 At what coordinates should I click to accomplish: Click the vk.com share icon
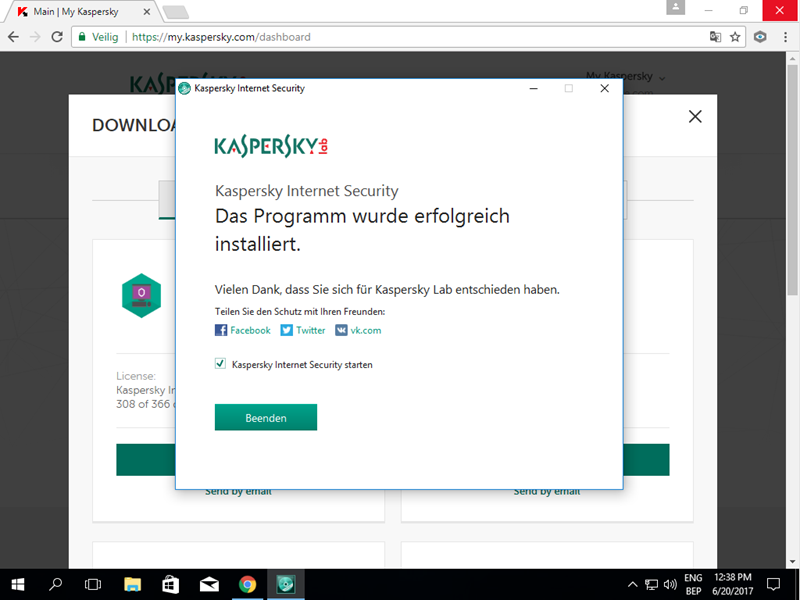341,330
